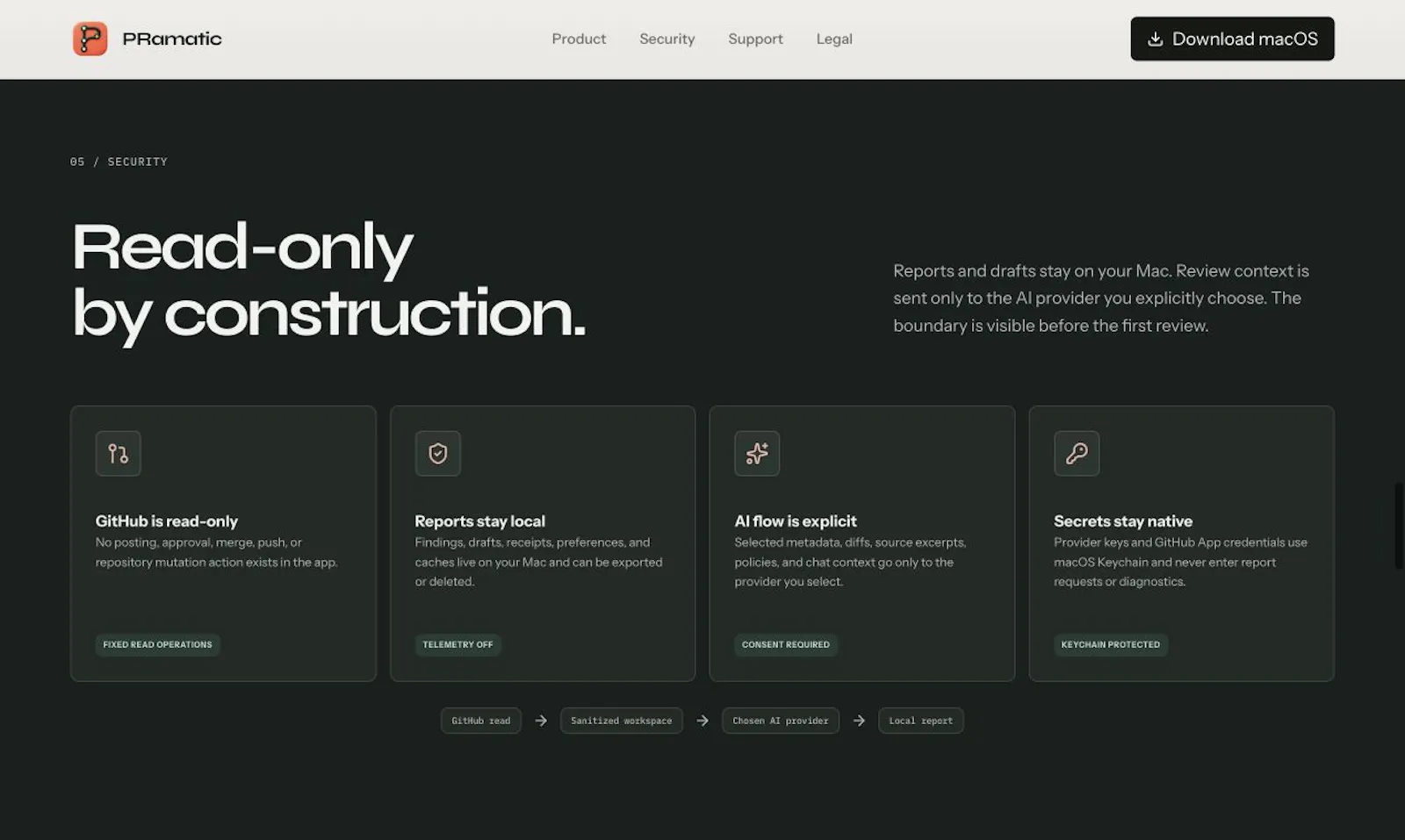The image size is (1405, 840).
Task: Click the arrow after 'GitHub read' chip
Action: tap(541, 721)
